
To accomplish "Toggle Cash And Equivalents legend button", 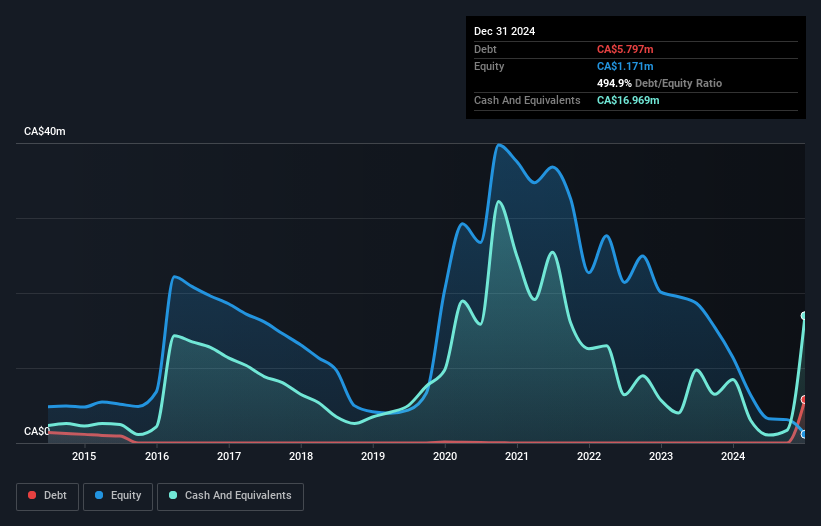I will coord(230,496).
